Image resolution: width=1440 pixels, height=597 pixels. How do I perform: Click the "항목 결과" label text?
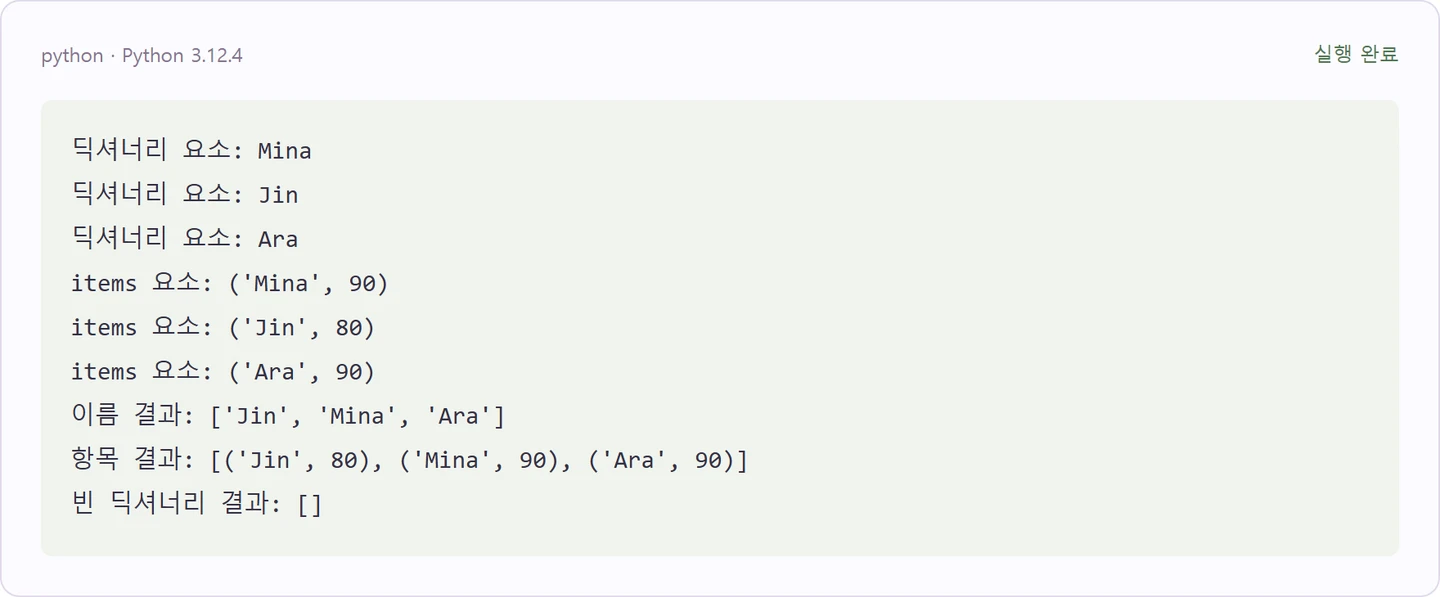click(127, 460)
